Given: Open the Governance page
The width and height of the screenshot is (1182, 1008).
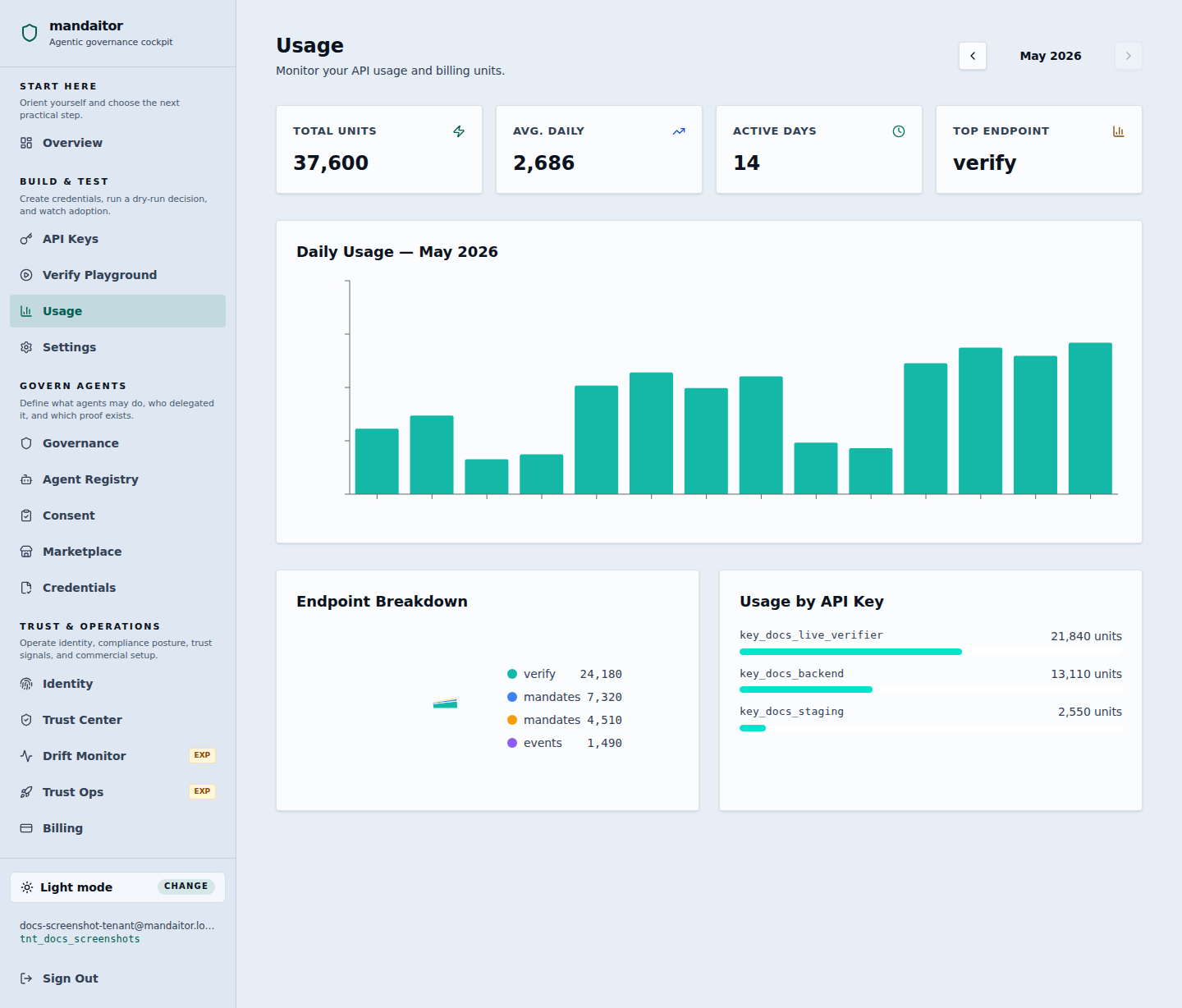Looking at the screenshot, I should tap(117, 443).
